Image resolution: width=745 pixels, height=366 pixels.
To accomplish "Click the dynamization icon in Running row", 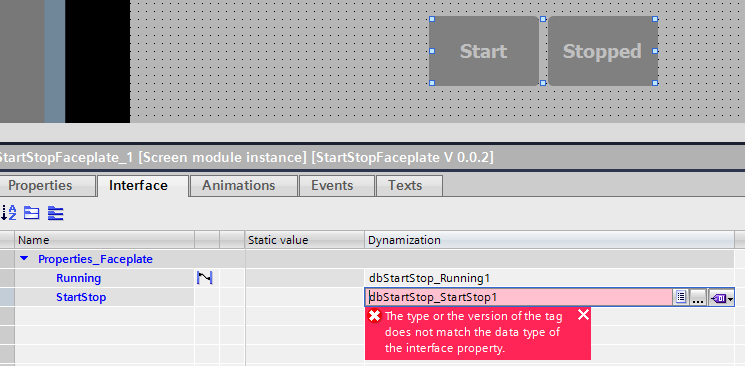I will click(205, 278).
